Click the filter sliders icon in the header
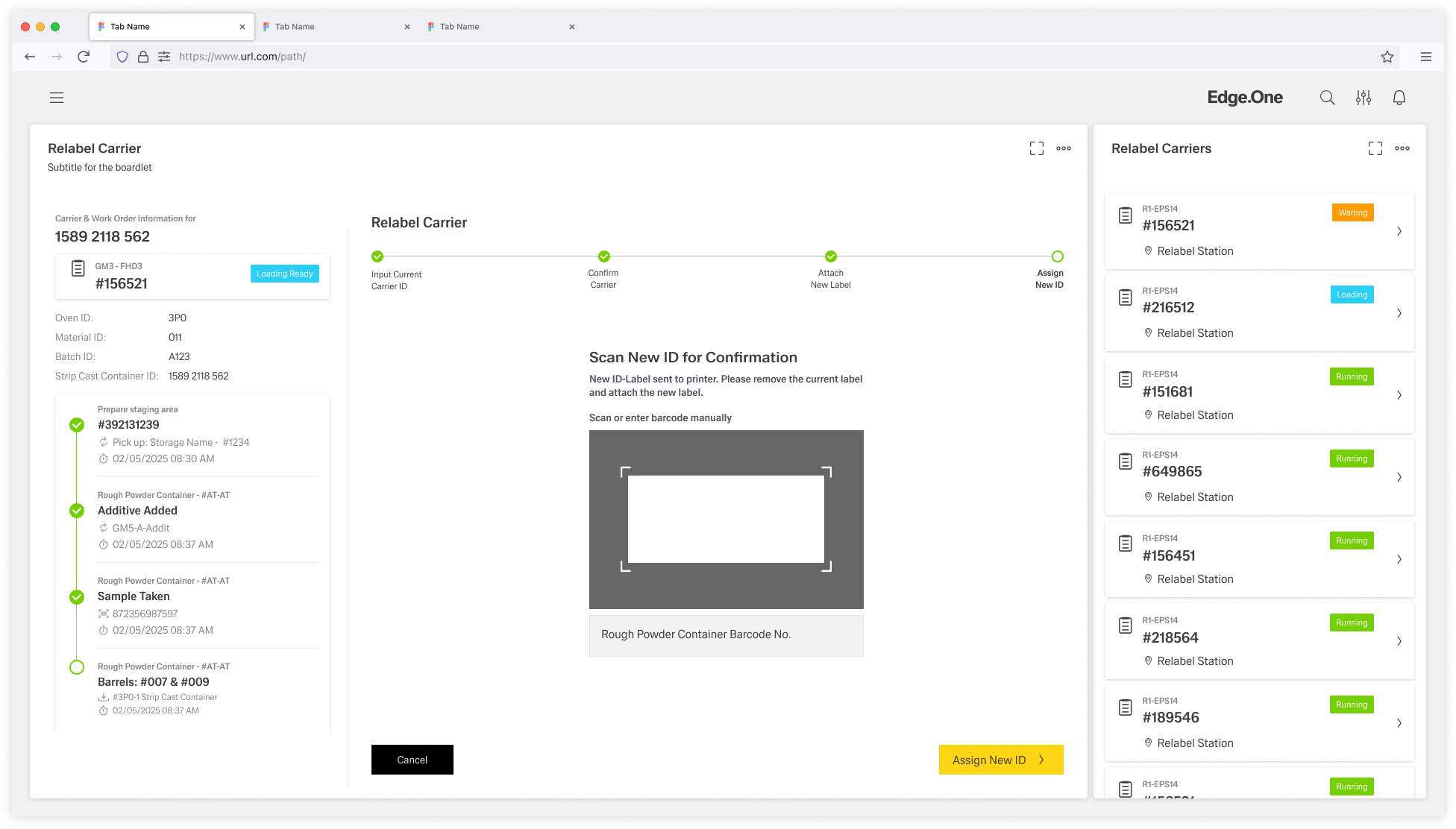Viewport: 1456px width, 829px height. [1363, 98]
